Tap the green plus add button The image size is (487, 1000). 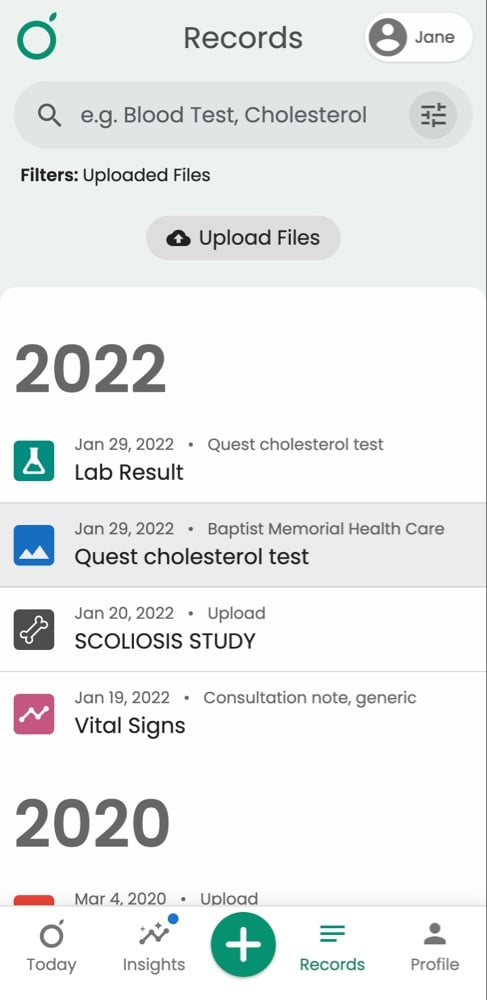click(x=243, y=945)
